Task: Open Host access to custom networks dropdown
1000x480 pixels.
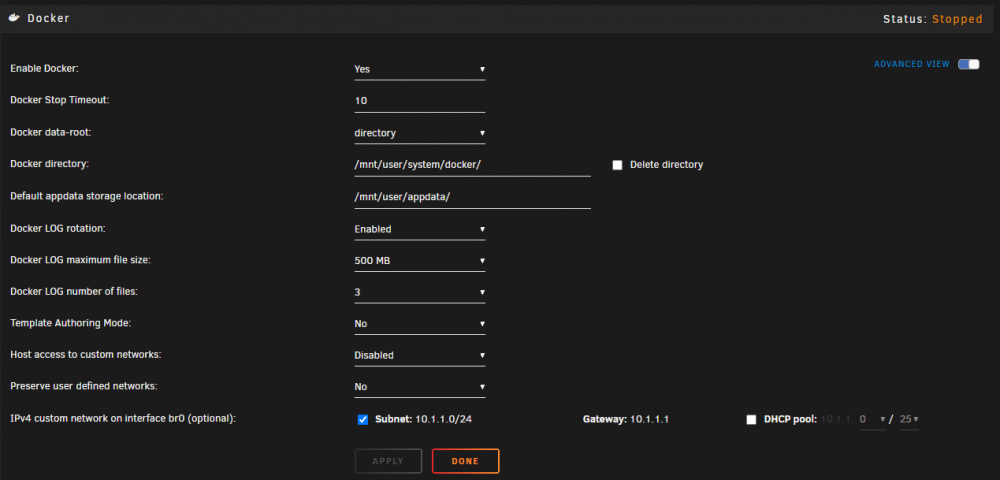Action: click(420, 356)
